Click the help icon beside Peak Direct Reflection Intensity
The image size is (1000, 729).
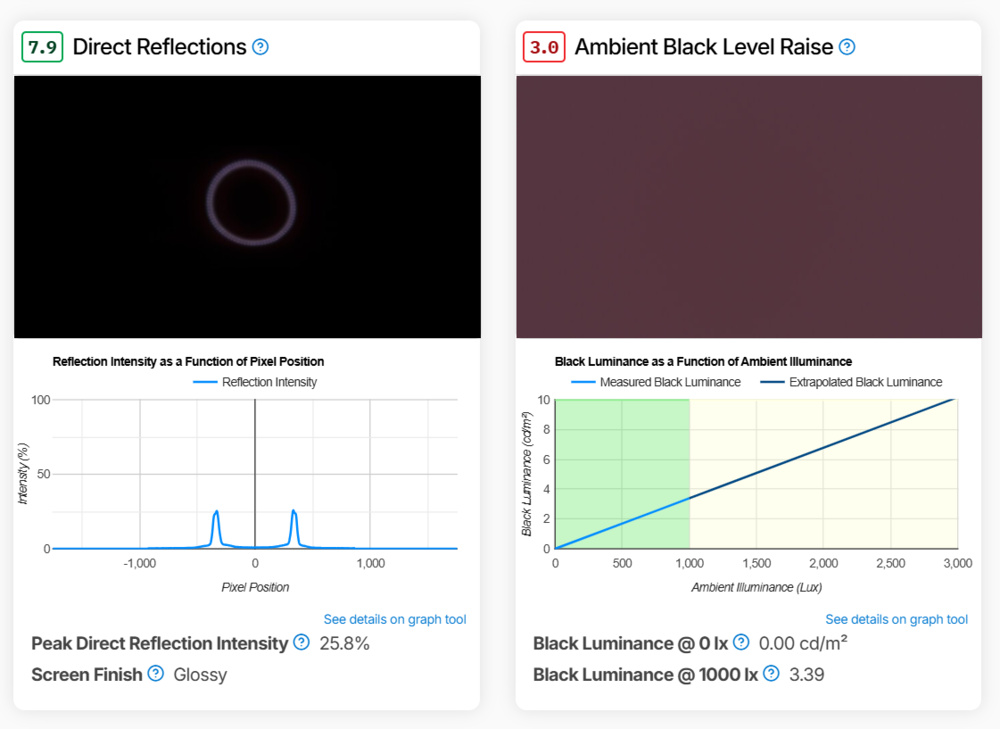(x=301, y=642)
